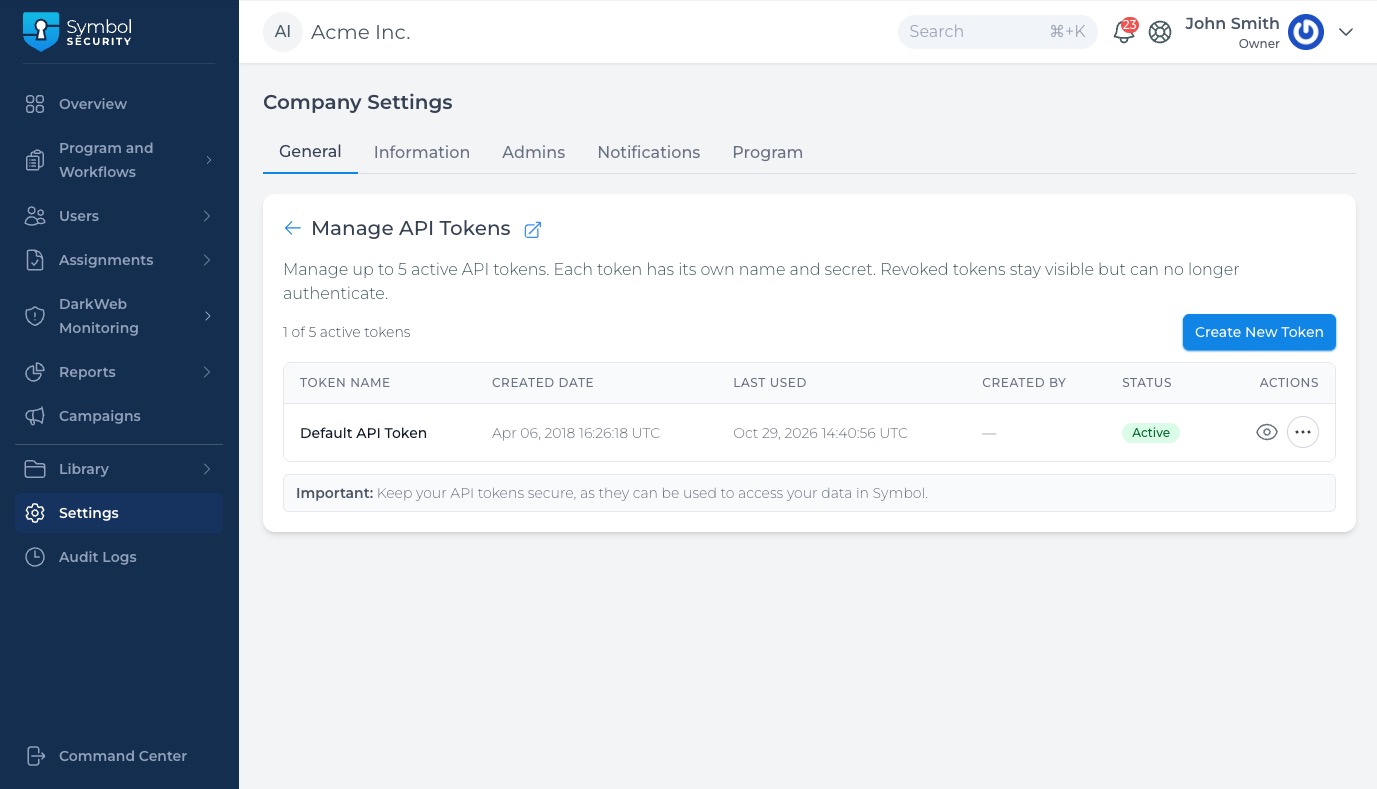1377x789 pixels.
Task: Open notifications bell with 23 badge
Action: [1124, 31]
